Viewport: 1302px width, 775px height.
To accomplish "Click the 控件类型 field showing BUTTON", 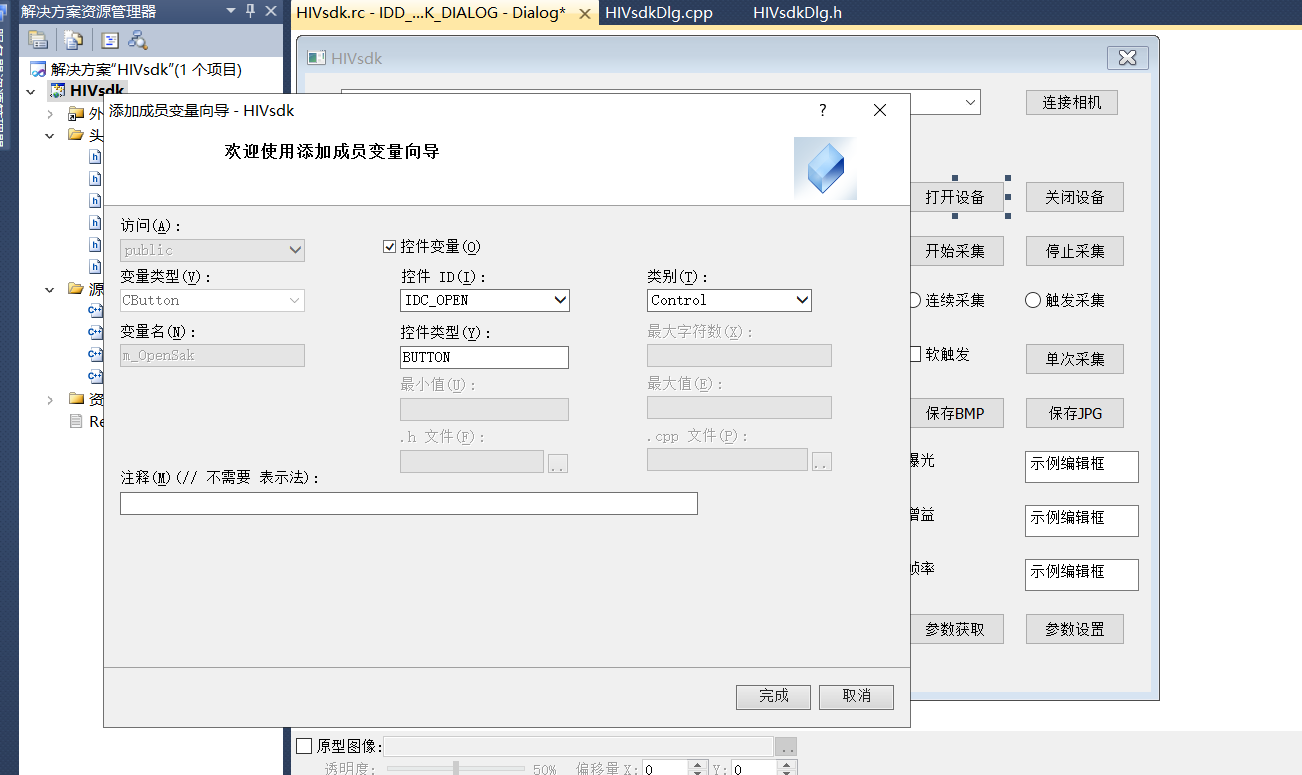I will (x=484, y=357).
